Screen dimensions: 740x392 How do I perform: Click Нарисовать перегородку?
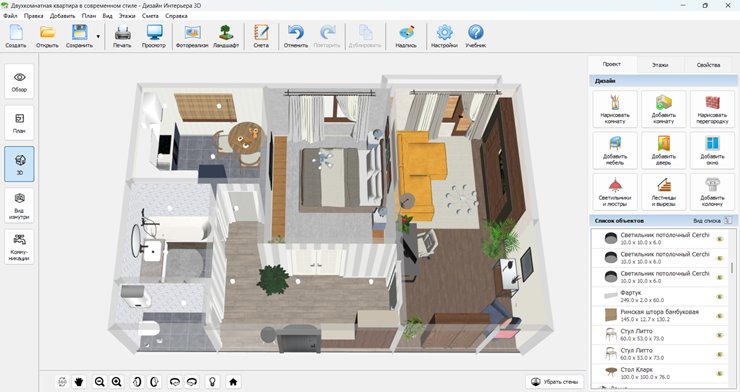(x=712, y=109)
